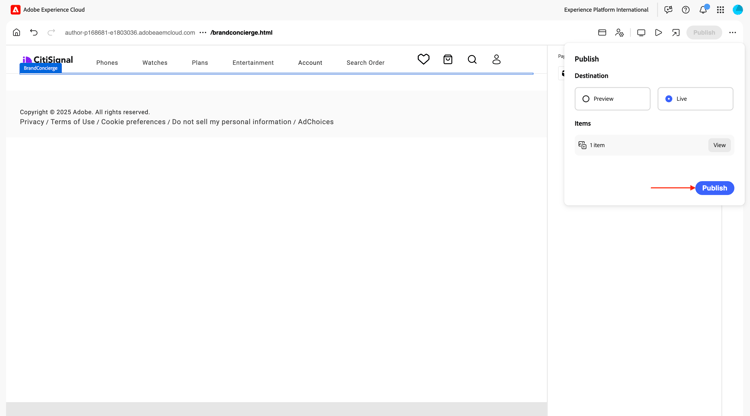The height and width of the screenshot is (416, 750).
Task: Go to home via the house icon
Action: (x=16, y=33)
